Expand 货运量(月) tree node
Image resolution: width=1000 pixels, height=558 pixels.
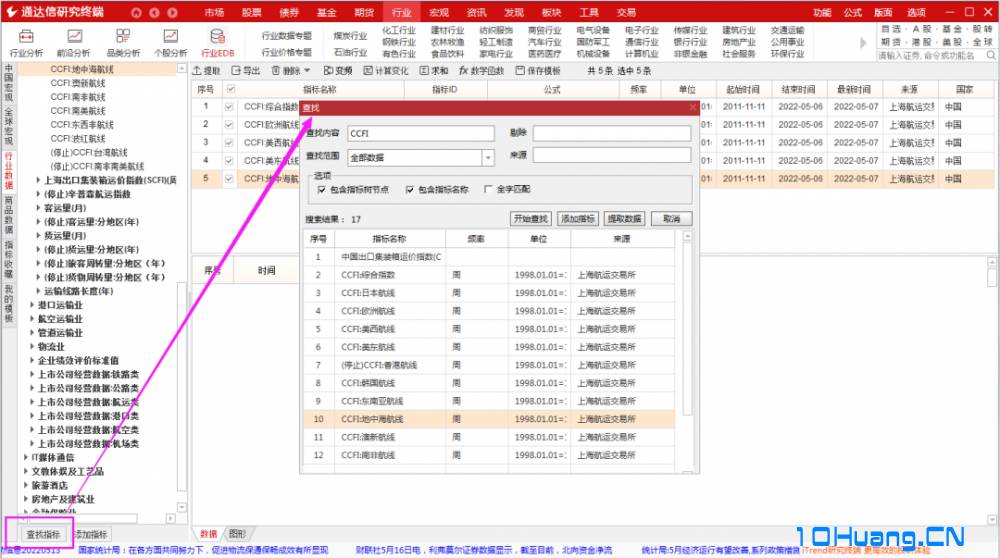pos(38,236)
